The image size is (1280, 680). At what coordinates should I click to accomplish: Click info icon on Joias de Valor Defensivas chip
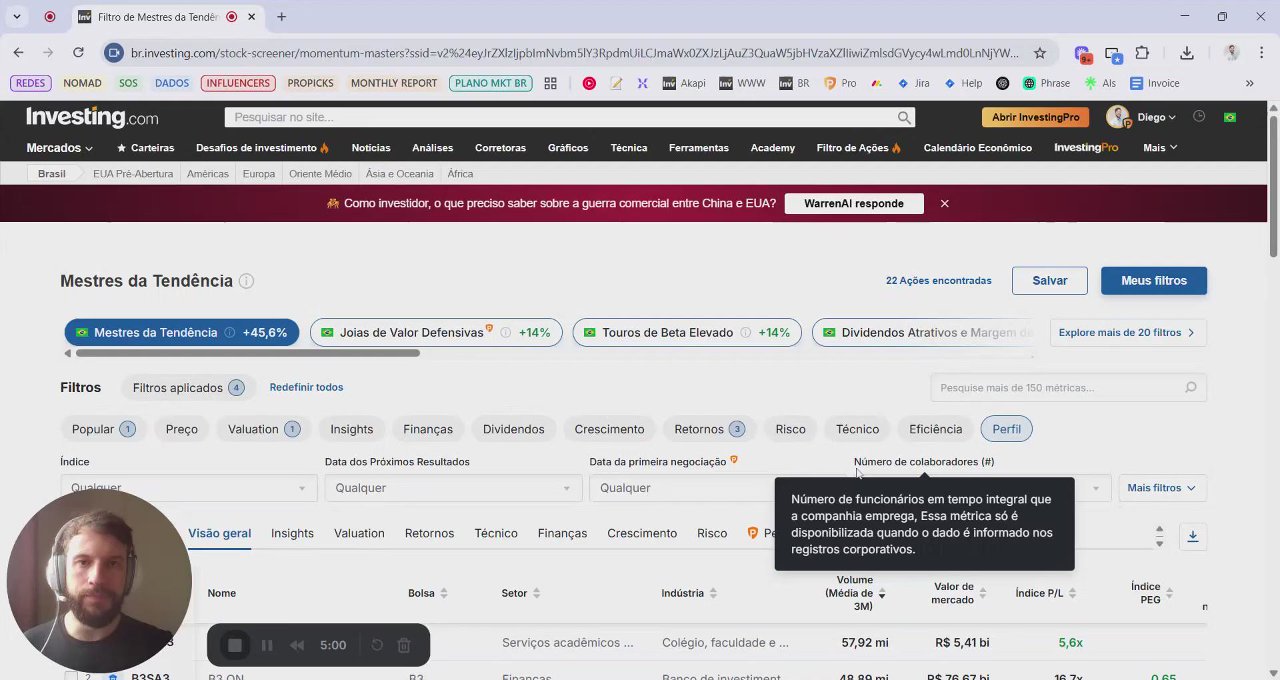point(505,333)
